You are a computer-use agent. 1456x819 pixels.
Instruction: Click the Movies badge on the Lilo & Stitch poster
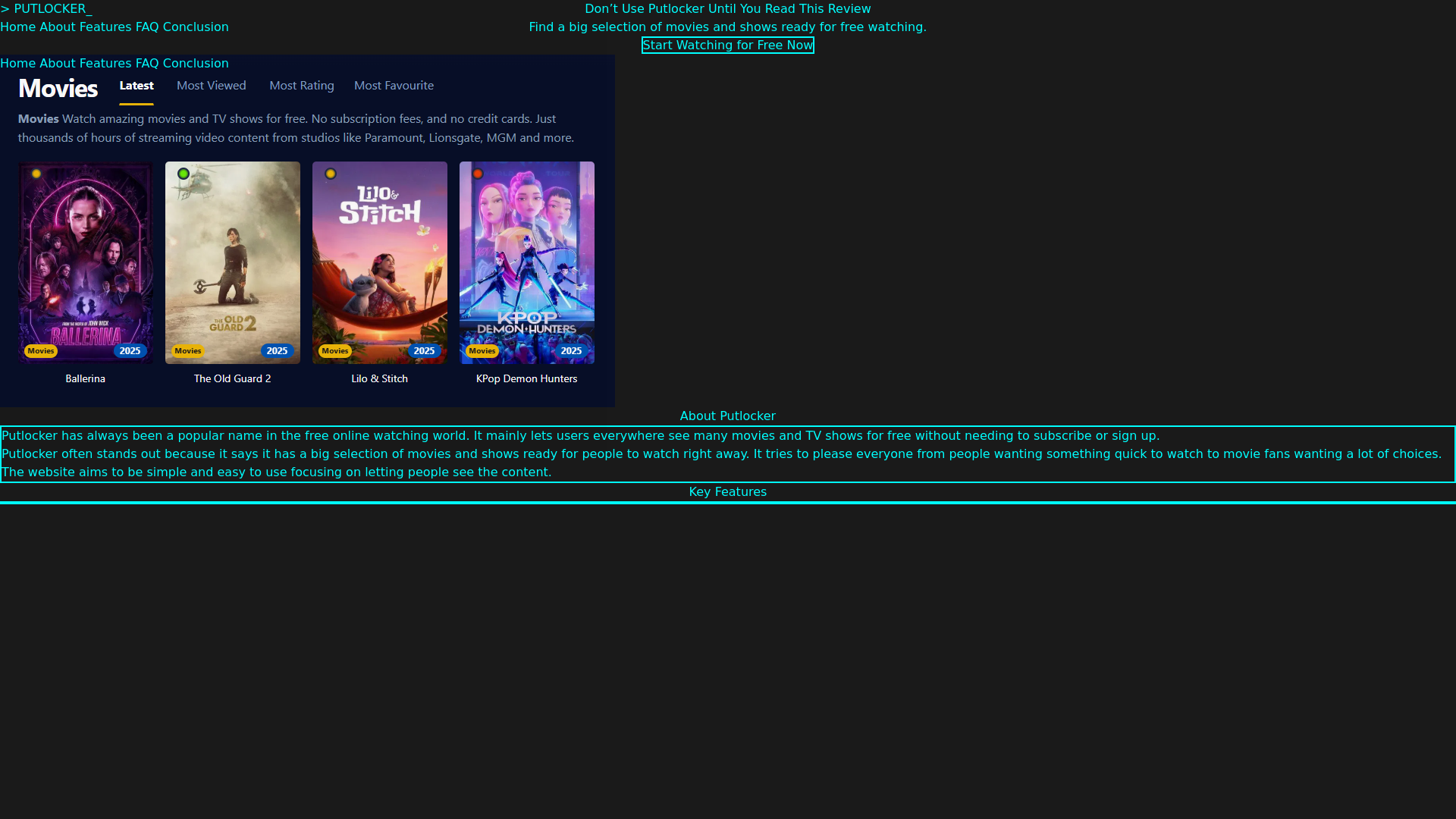tap(335, 351)
